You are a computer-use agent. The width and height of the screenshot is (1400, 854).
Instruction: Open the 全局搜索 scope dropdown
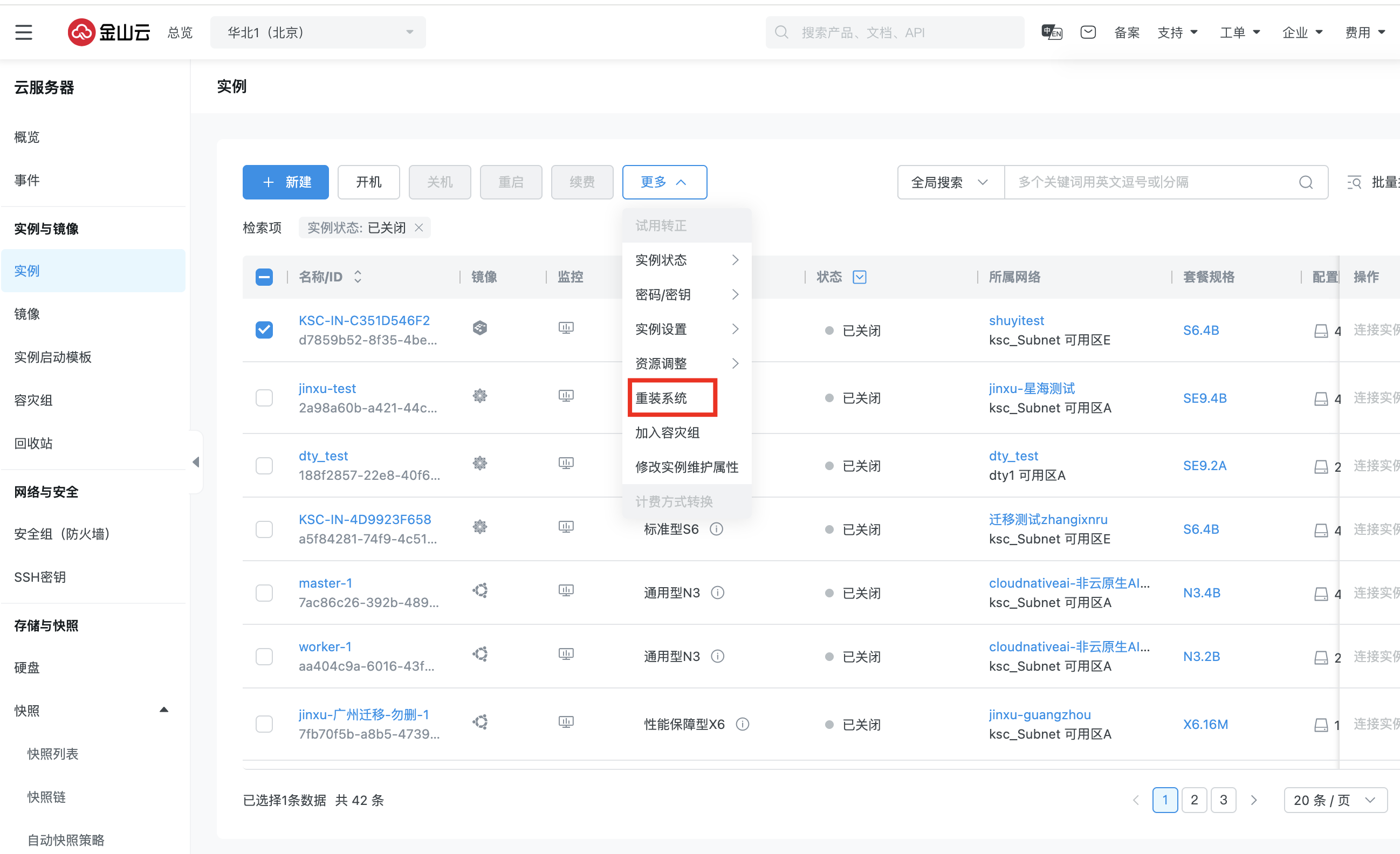950,182
